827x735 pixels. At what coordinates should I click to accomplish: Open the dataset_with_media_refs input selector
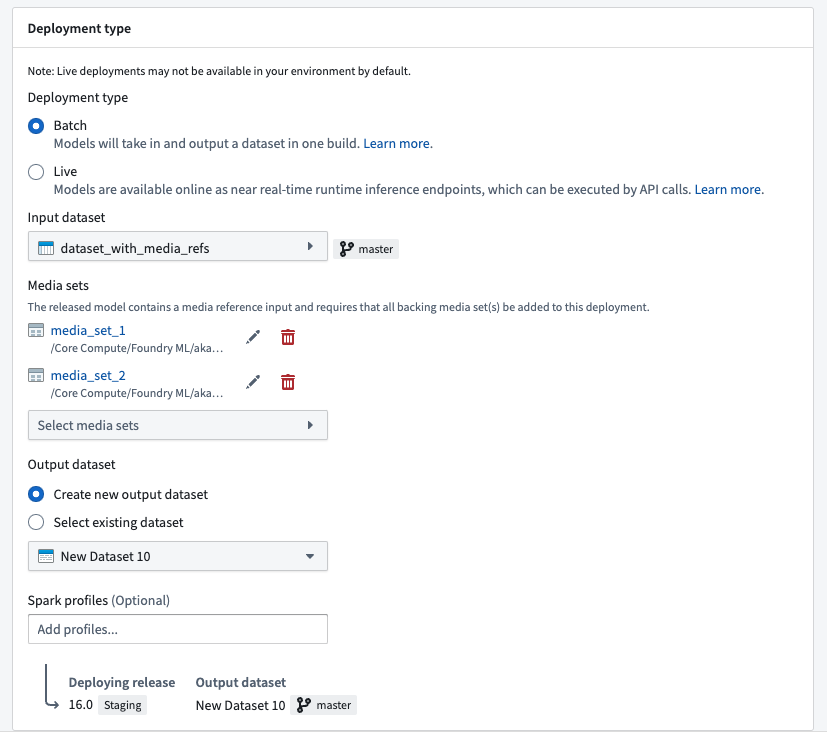[x=178, y=246]
